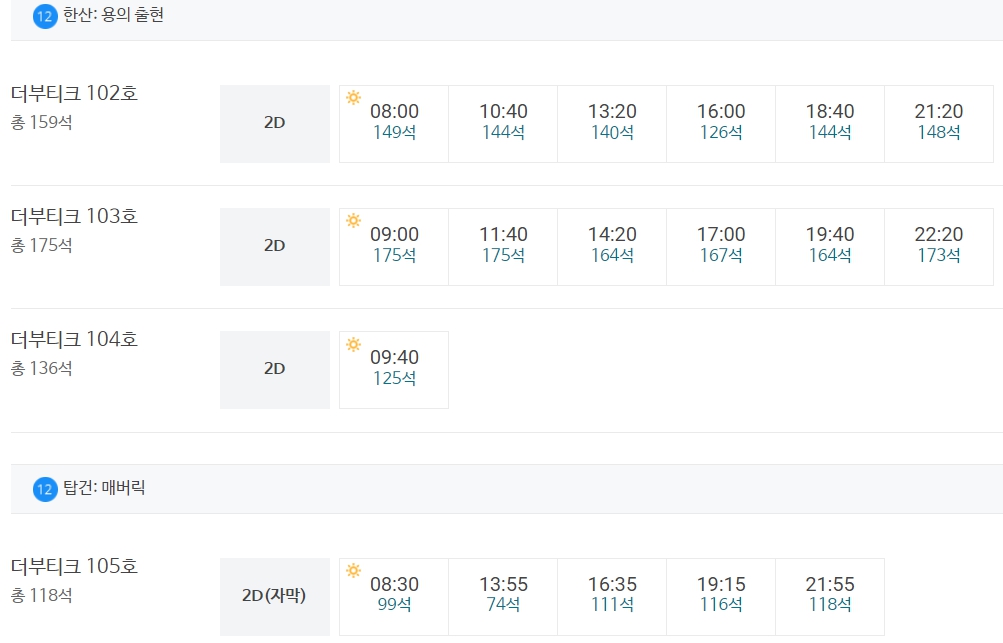This screenshot has height=643, width=1003.
Task: Pick the 21:55 showtime with 118석
Action: (830, 596)
